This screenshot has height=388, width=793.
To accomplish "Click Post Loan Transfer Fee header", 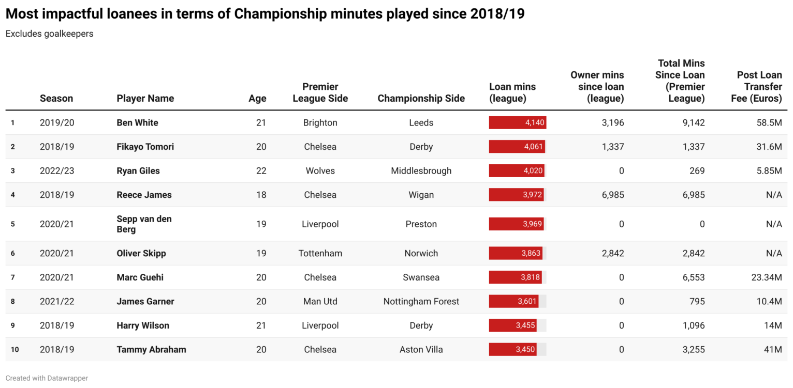I will click(757, 87).
